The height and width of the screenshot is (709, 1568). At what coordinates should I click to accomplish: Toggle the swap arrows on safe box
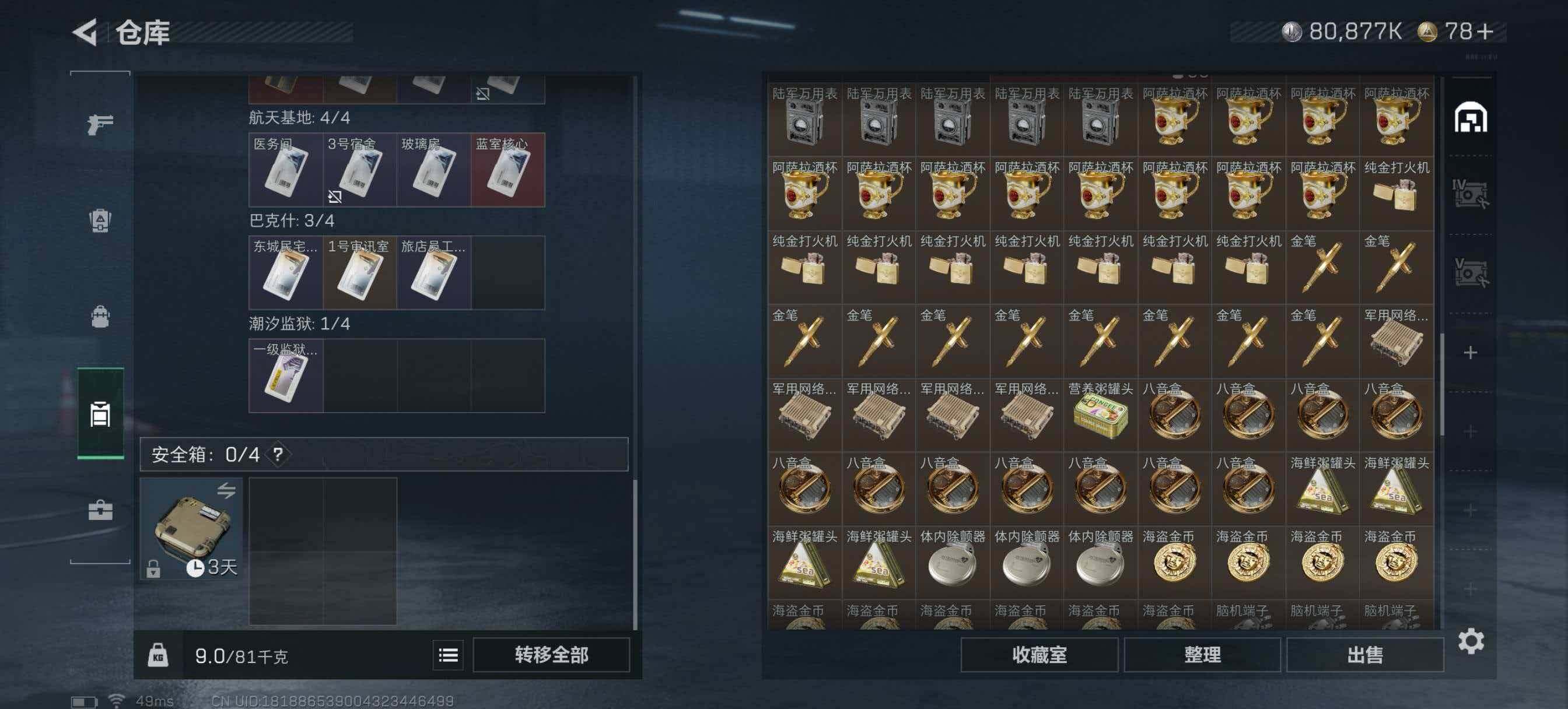(x=226, y=490)
